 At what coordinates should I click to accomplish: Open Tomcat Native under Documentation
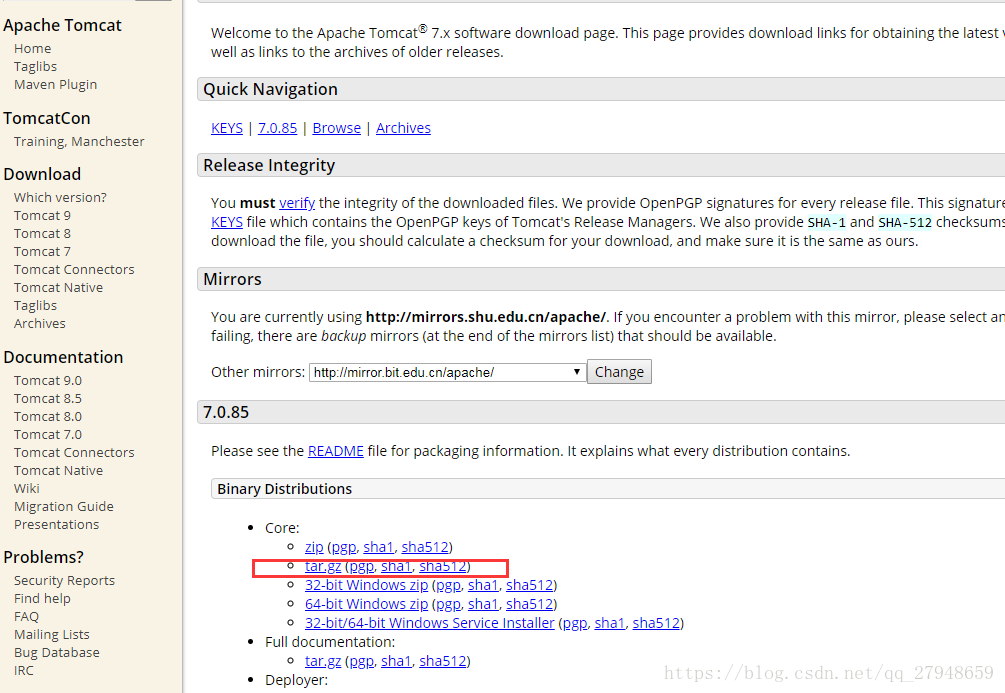tap(58, 471)
